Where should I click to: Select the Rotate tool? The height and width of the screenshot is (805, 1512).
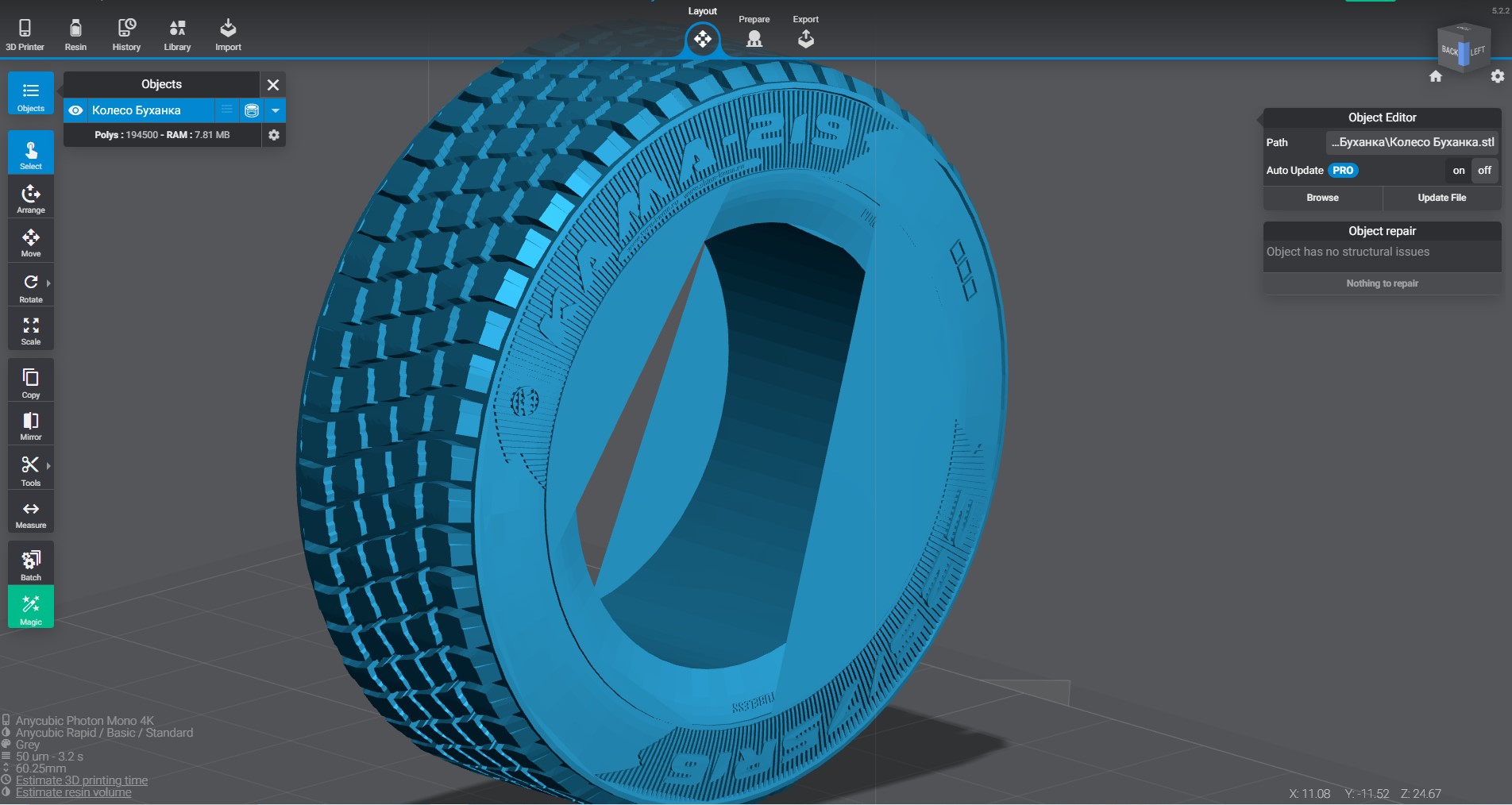point(30,287)
